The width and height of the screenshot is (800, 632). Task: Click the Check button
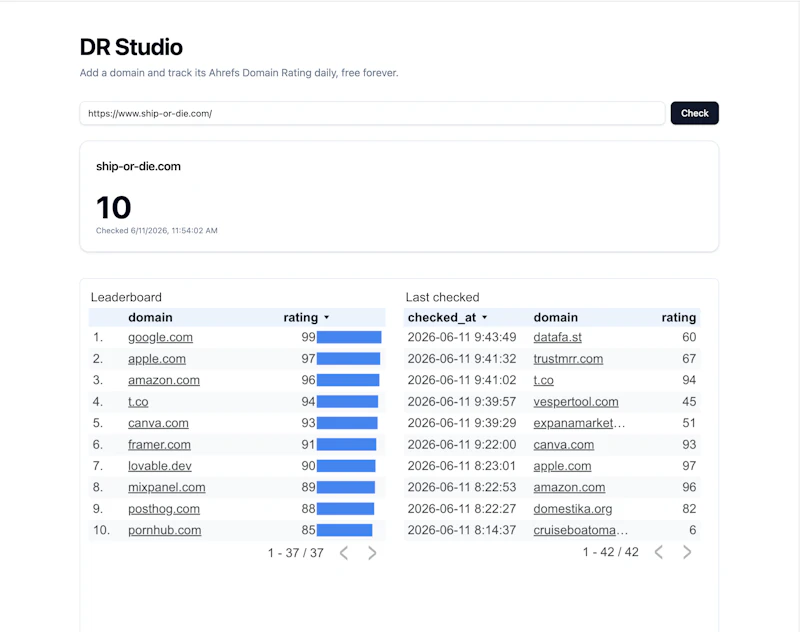tap(694, 113)
